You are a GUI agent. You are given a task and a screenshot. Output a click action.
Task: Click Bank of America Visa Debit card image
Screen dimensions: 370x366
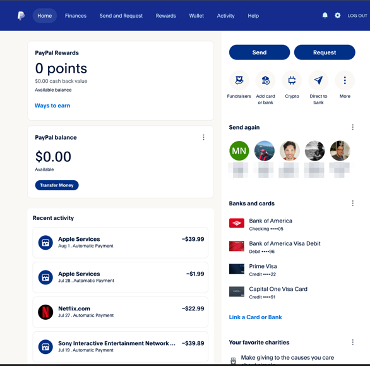coord(236,246)
